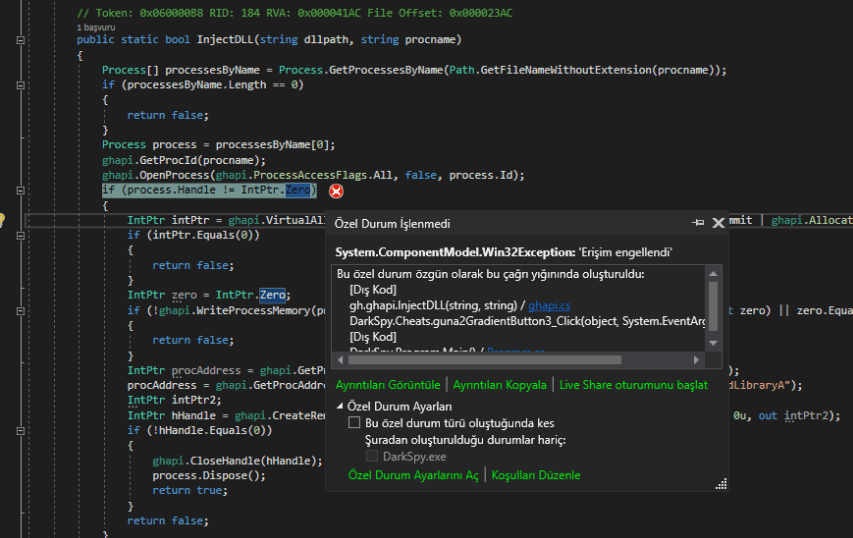Click GetFileNameWithoutExtension in the code
853x538 pixels.
pyautogui.click(x=566, y=70)
